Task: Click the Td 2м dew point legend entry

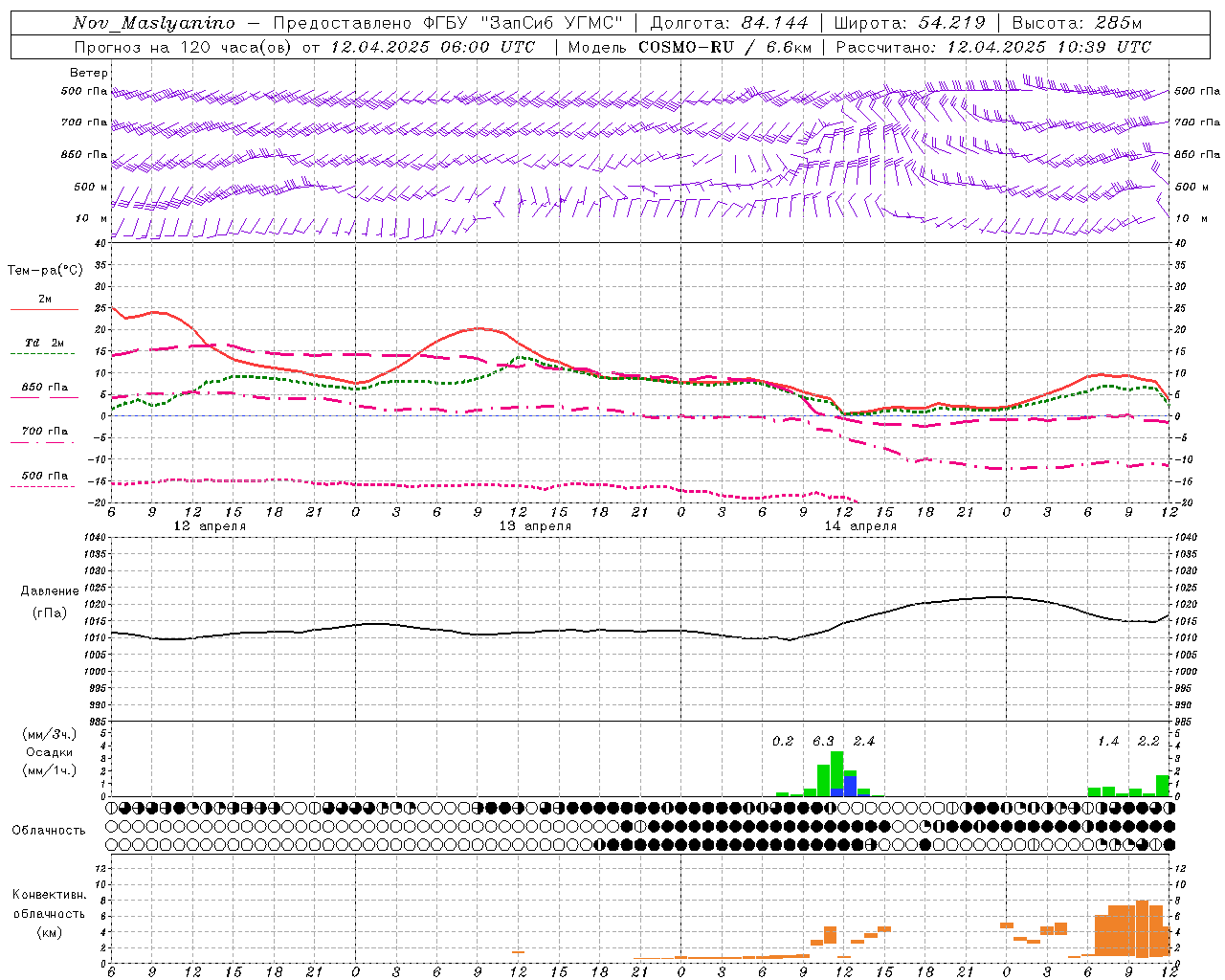Action: tap(45, 343)
